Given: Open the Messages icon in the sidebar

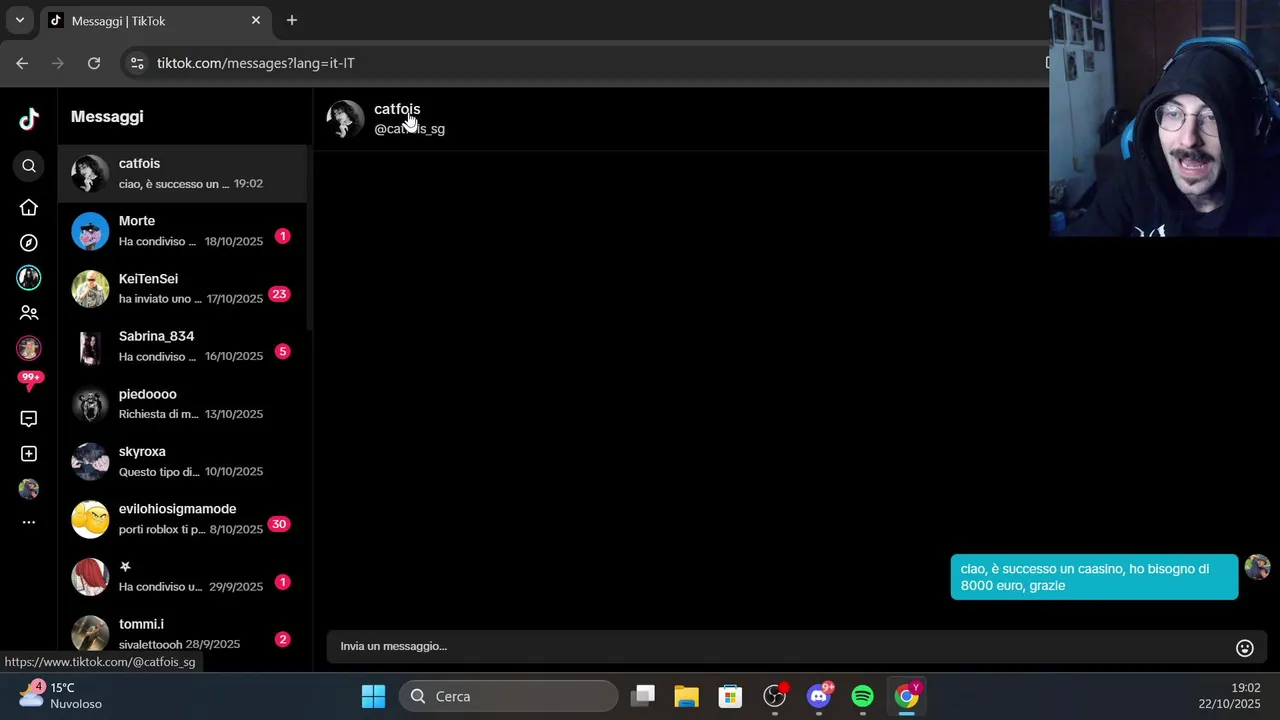Looking at the screenshot, I should (x=29, y=419).
